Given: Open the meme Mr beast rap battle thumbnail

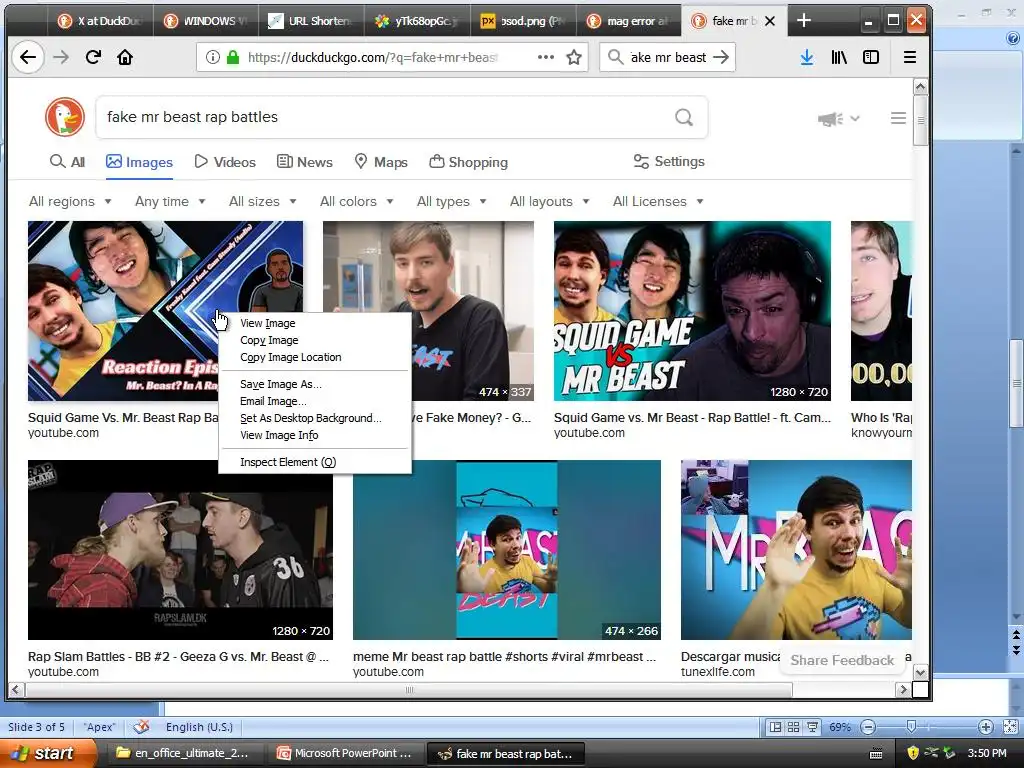Looking at the screenshot, I should point(507,550).
